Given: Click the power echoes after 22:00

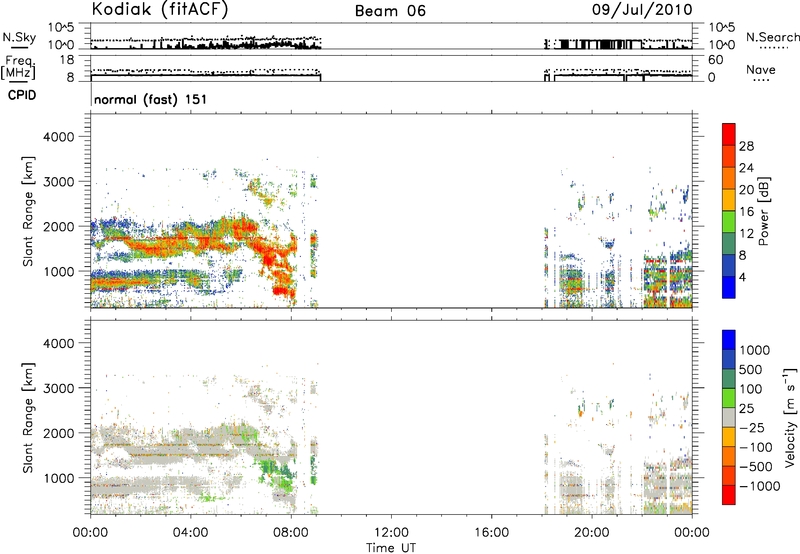Looking at the screenshot, I should (667, 281).
